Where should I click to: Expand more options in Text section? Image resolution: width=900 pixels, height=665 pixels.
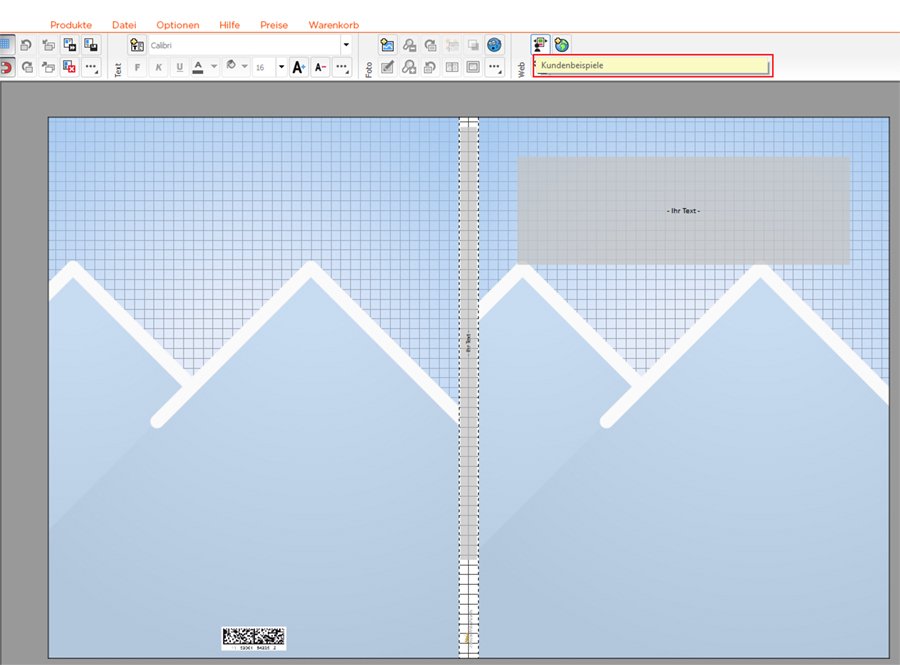click(x=342, y=67)
